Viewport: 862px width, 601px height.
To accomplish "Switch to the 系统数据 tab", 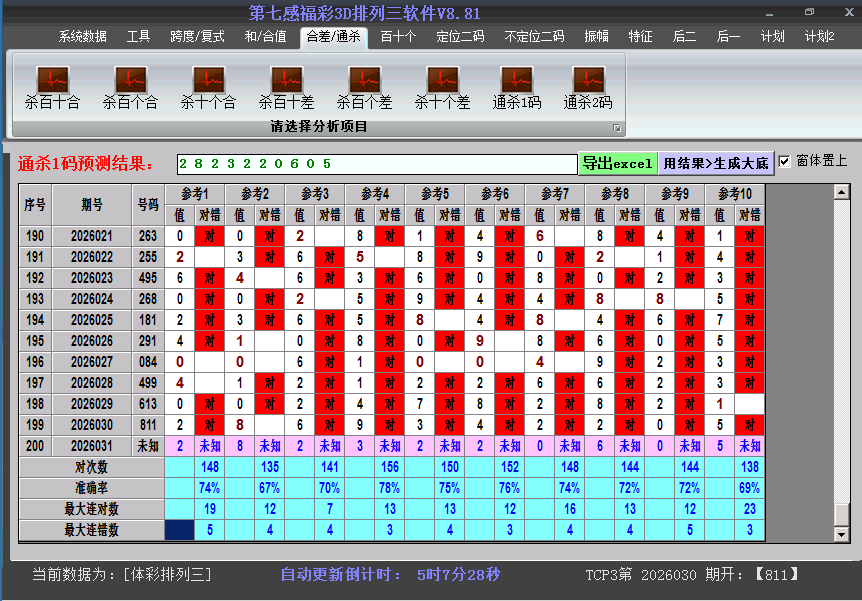I will [x=82, y=36].
